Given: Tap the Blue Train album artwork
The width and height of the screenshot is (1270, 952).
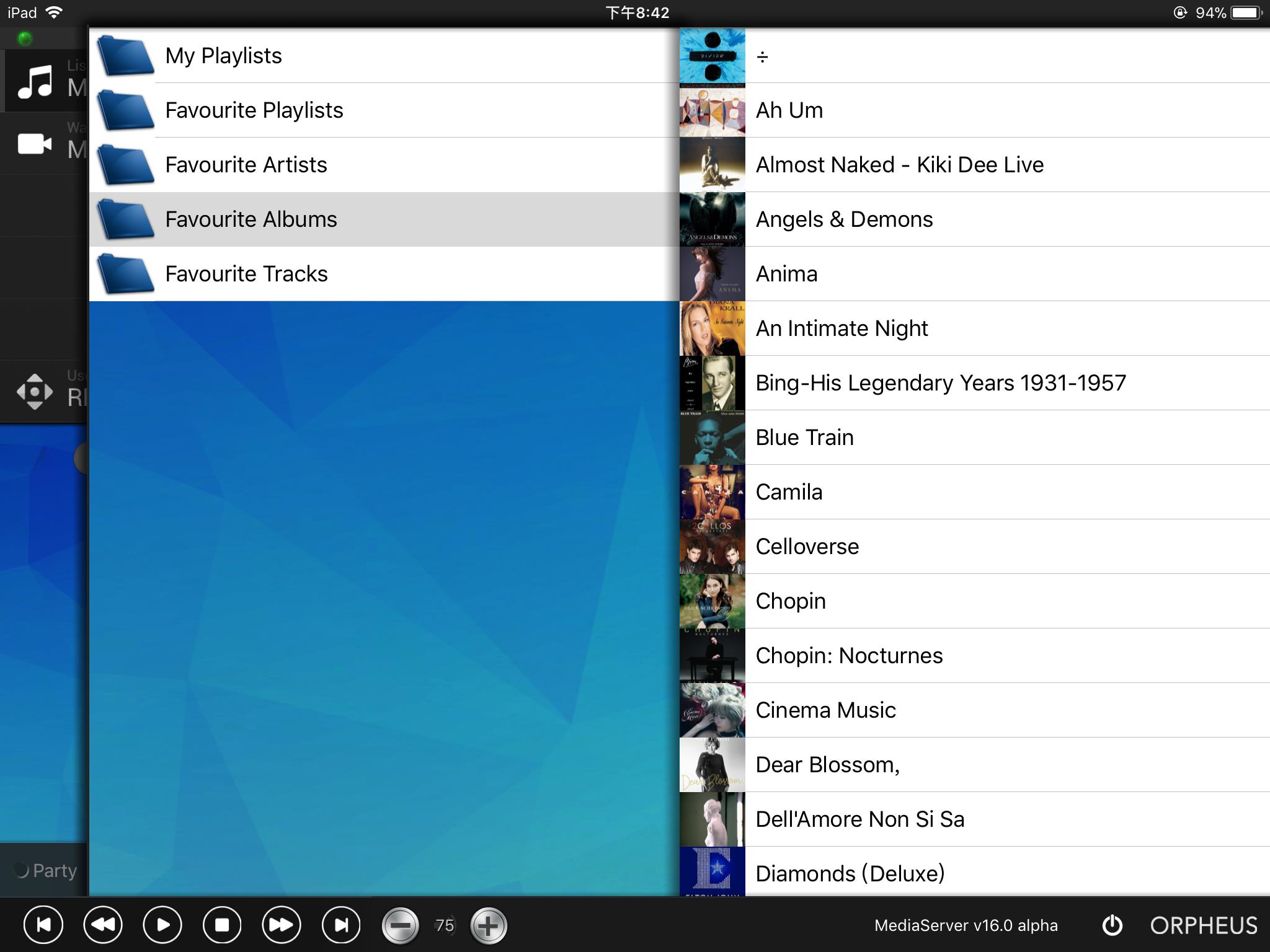Looking at the screenshot, I should [713, 438].
